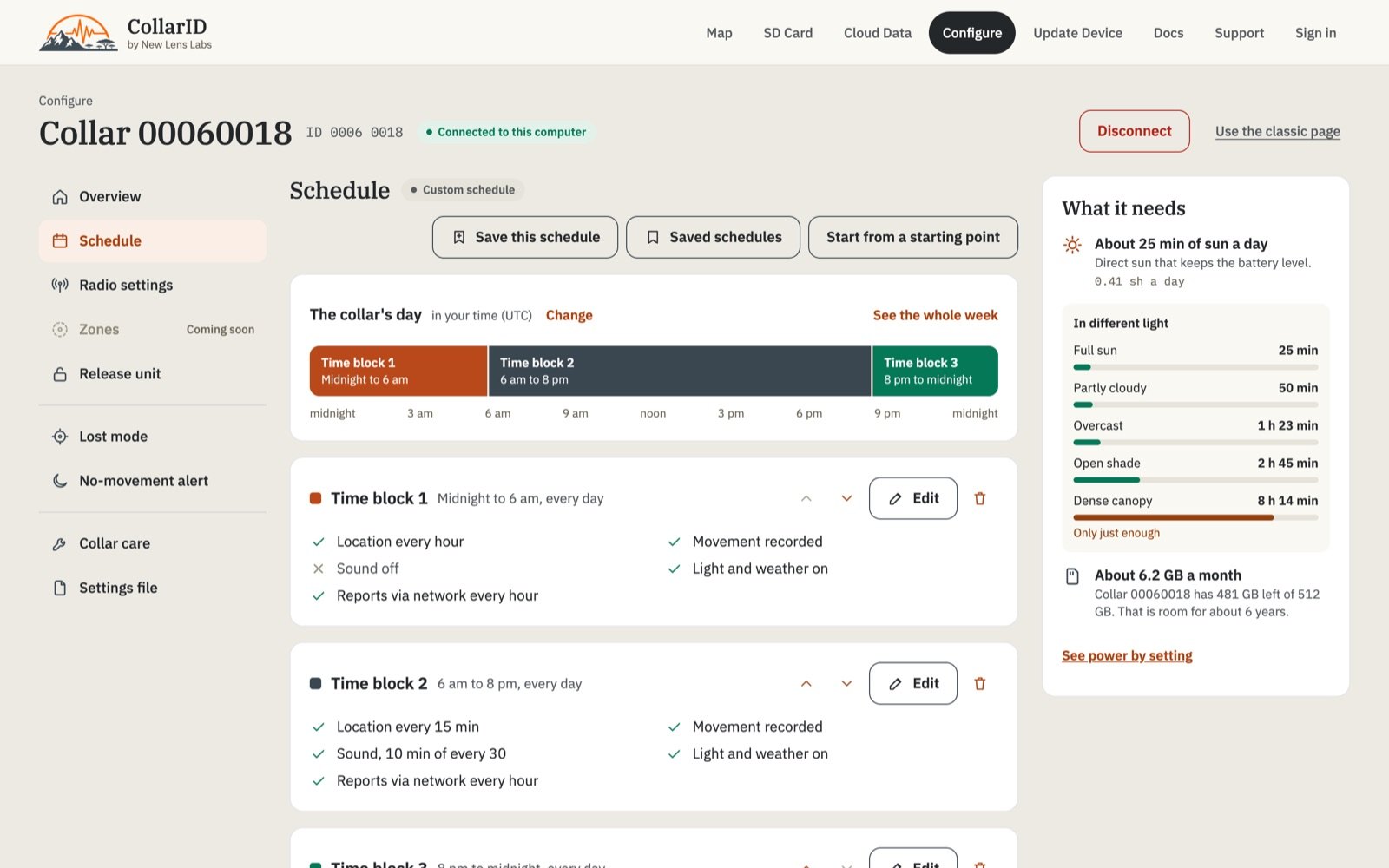Screen dimensions: 1389x868
Task: Click 'Light and weather on' in Time block 1
Action: 760,569
